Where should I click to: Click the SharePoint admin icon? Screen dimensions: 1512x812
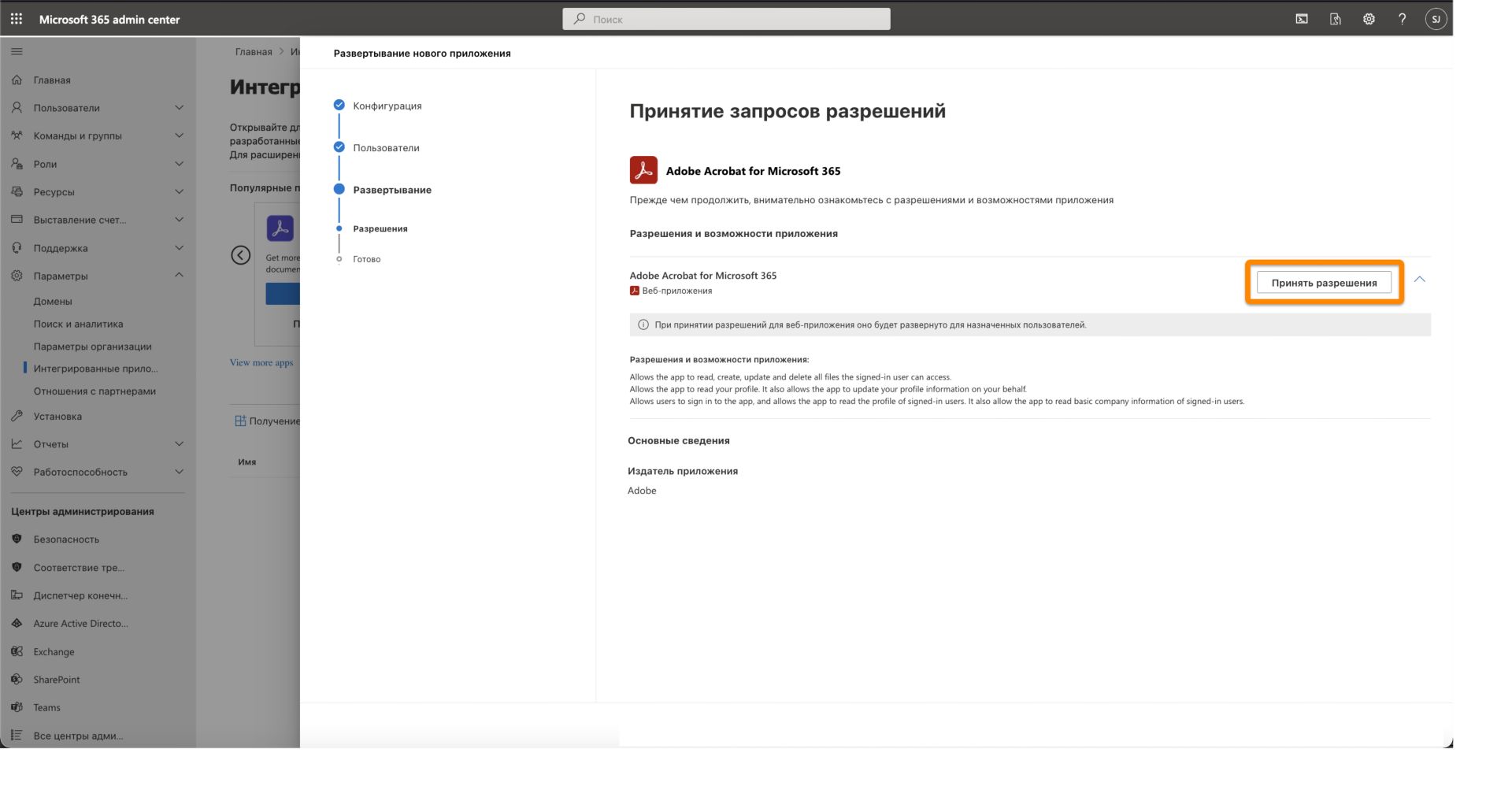pyautogui.click(x=17, y=679)
